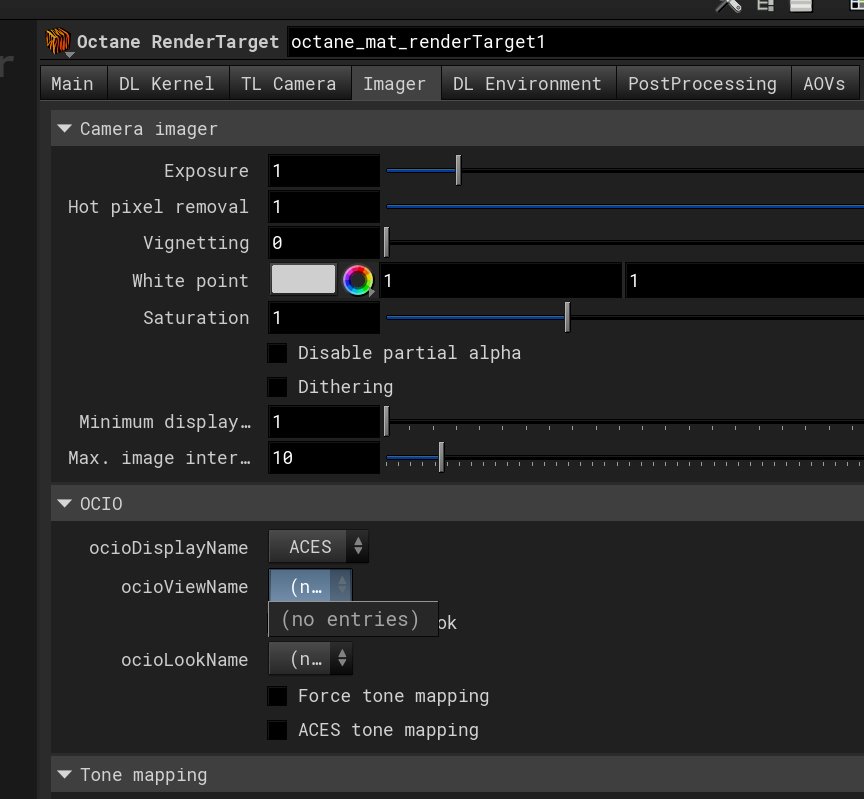Screen dimensions: 864x799
Task: Click the White point color swatch
Action: coord(304,280)
